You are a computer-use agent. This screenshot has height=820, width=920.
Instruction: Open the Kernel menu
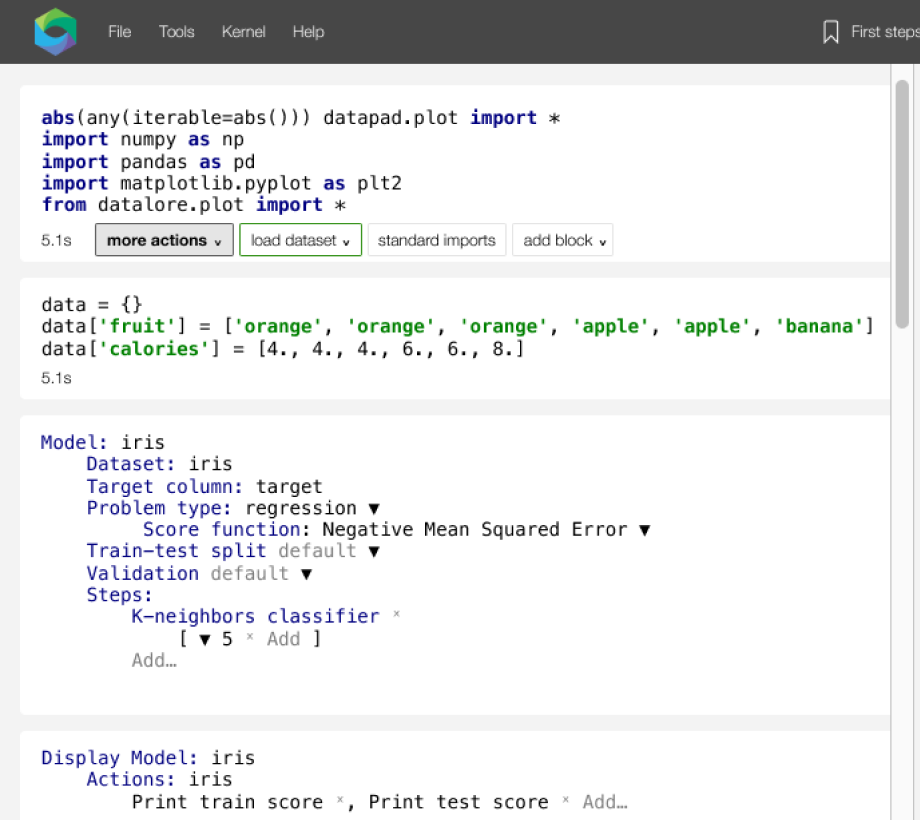(x=243, y=32)
